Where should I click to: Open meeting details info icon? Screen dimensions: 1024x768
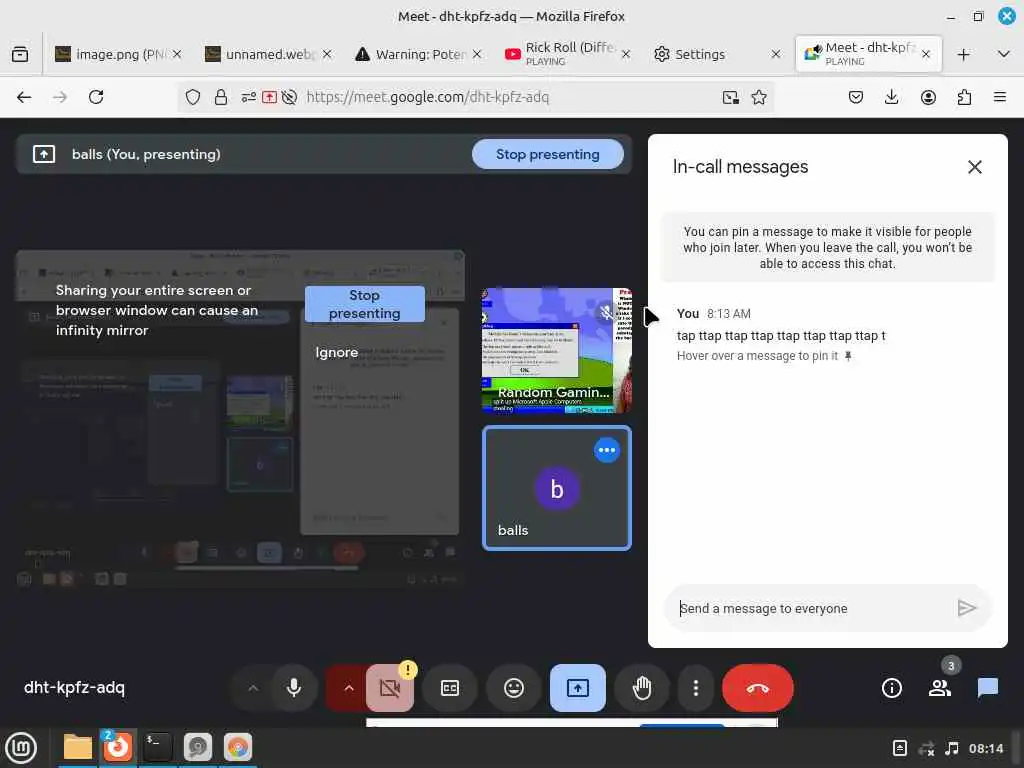click(891, 688)
